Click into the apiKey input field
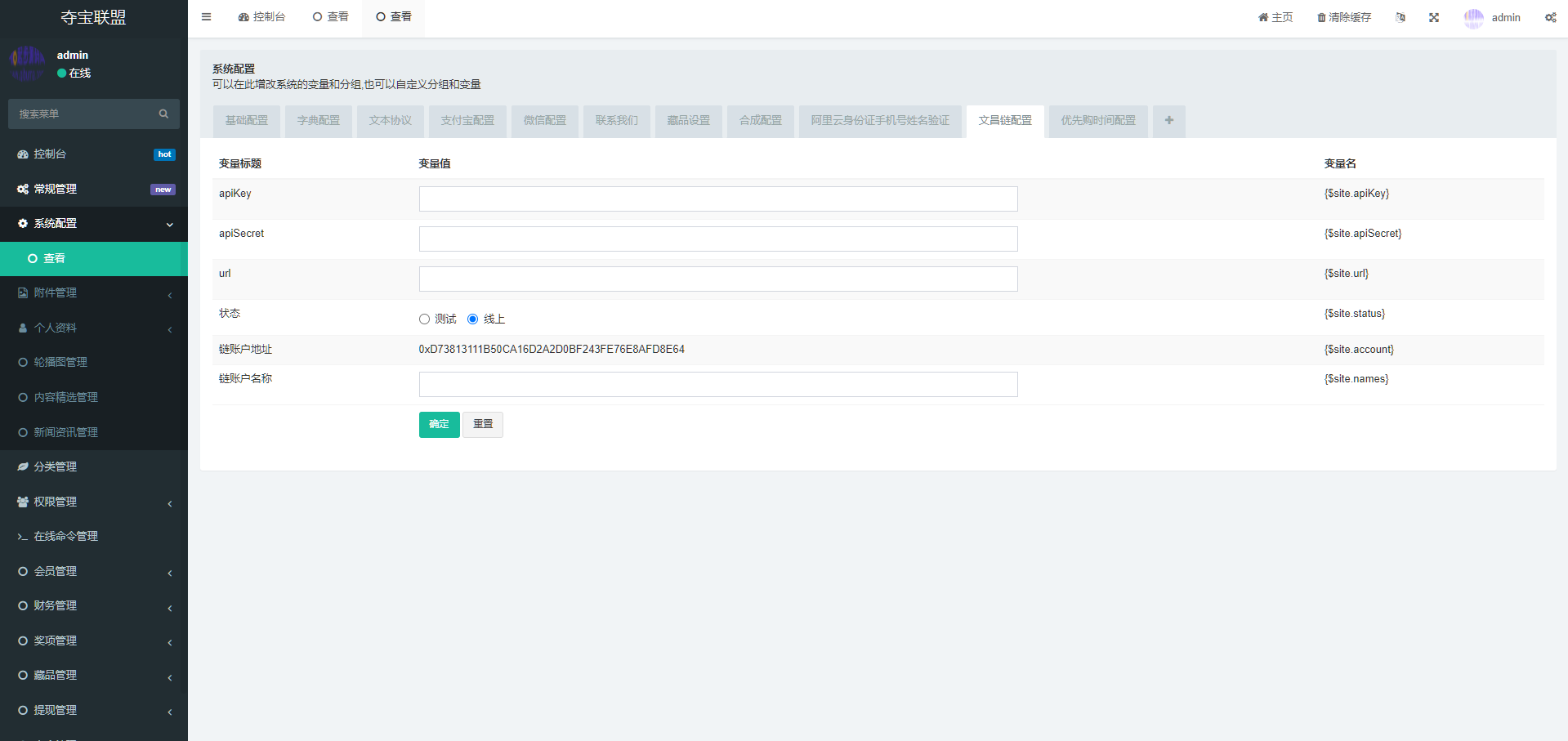This screenshot has height=741, width=1568. pos(717,199)
